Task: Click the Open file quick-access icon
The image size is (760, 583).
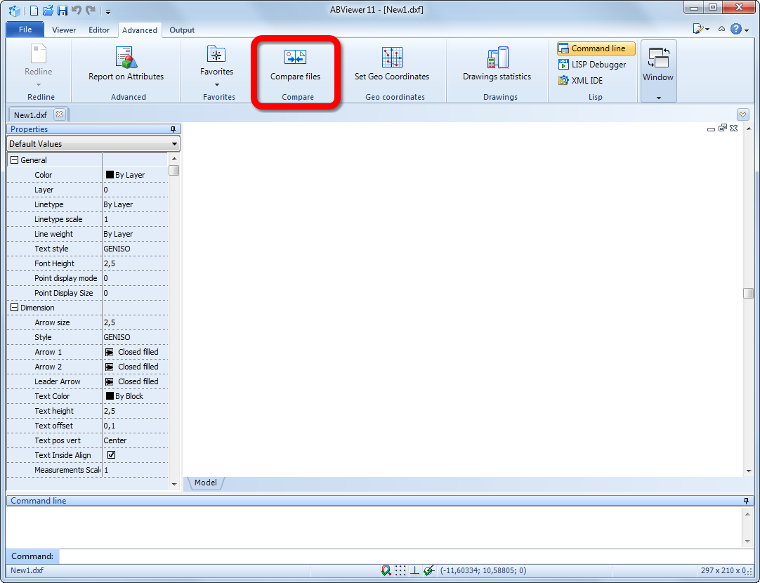Action: (x=48, y=10)
